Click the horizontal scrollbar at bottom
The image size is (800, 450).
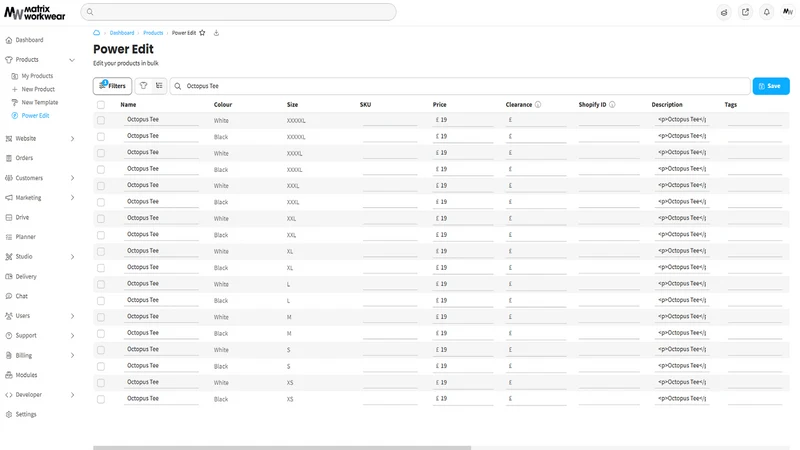point(282,448)
